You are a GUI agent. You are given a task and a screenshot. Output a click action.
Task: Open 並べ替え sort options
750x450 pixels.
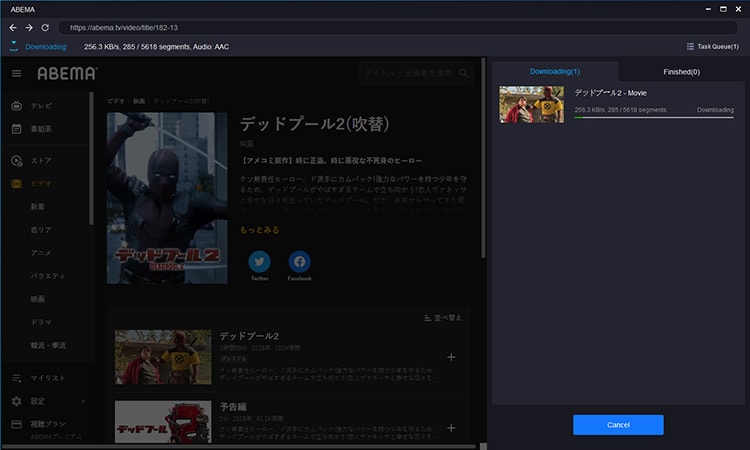[443, 318]
